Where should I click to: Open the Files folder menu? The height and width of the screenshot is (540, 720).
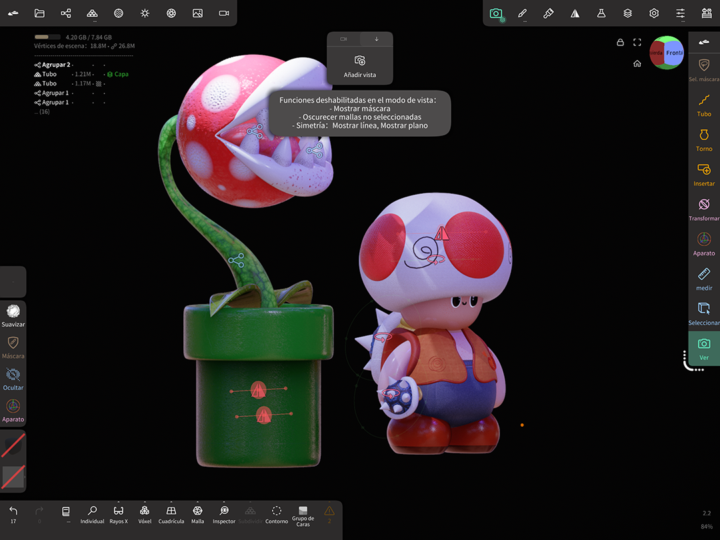(x=39, y=13)
